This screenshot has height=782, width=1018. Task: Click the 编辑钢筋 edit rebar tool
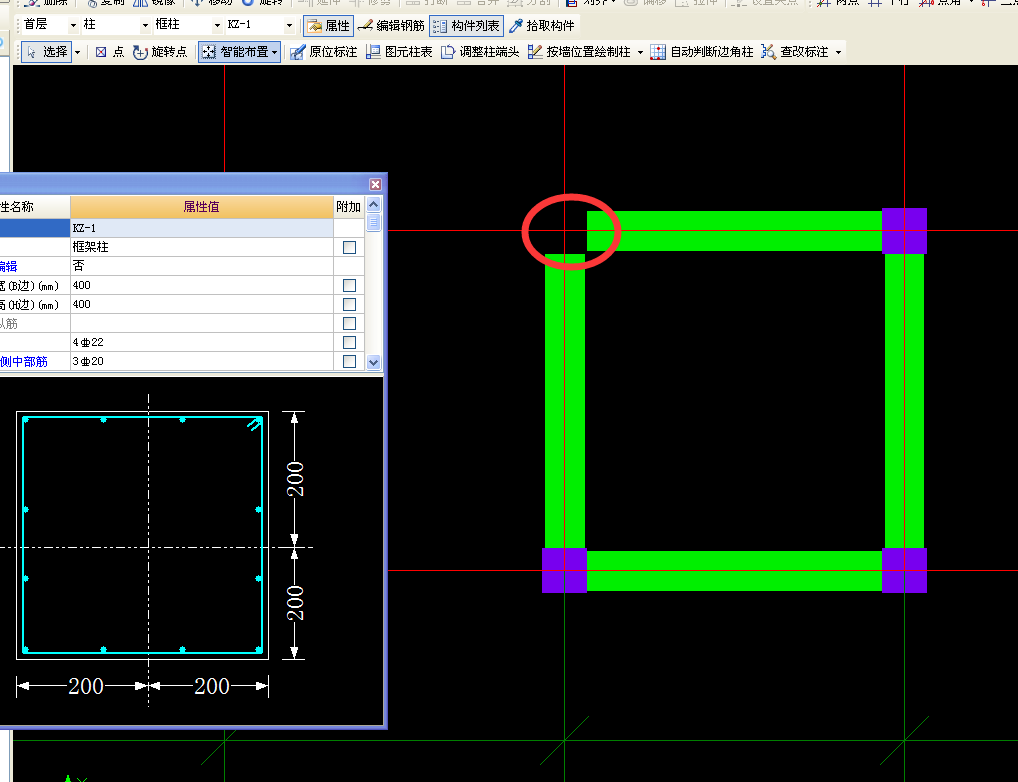(391, 26)
